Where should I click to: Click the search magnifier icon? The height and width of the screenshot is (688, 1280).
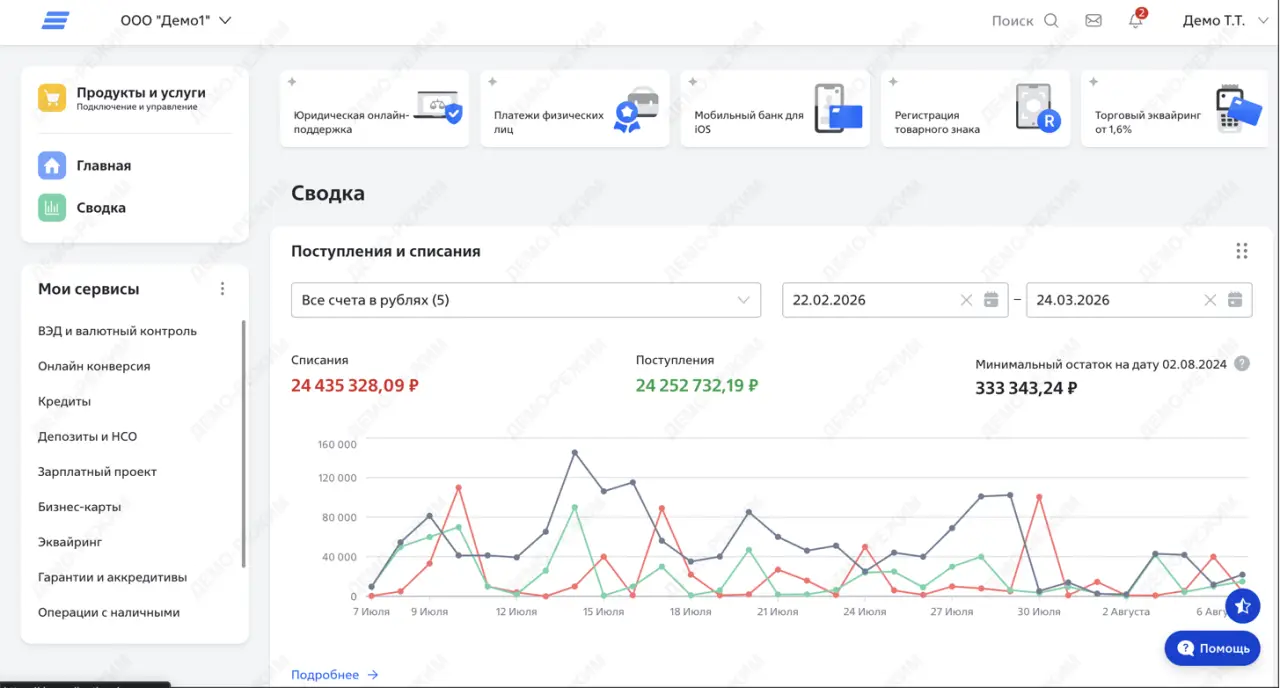[x=1053, y=19]
